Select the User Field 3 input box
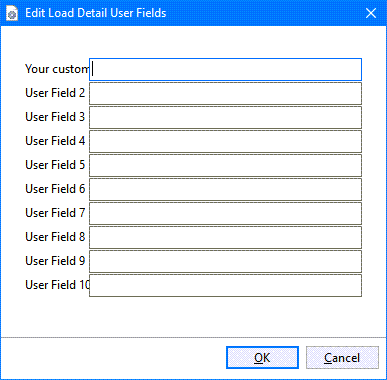The width and height of the screenshot is (387, 380). (x=225, y=118)
